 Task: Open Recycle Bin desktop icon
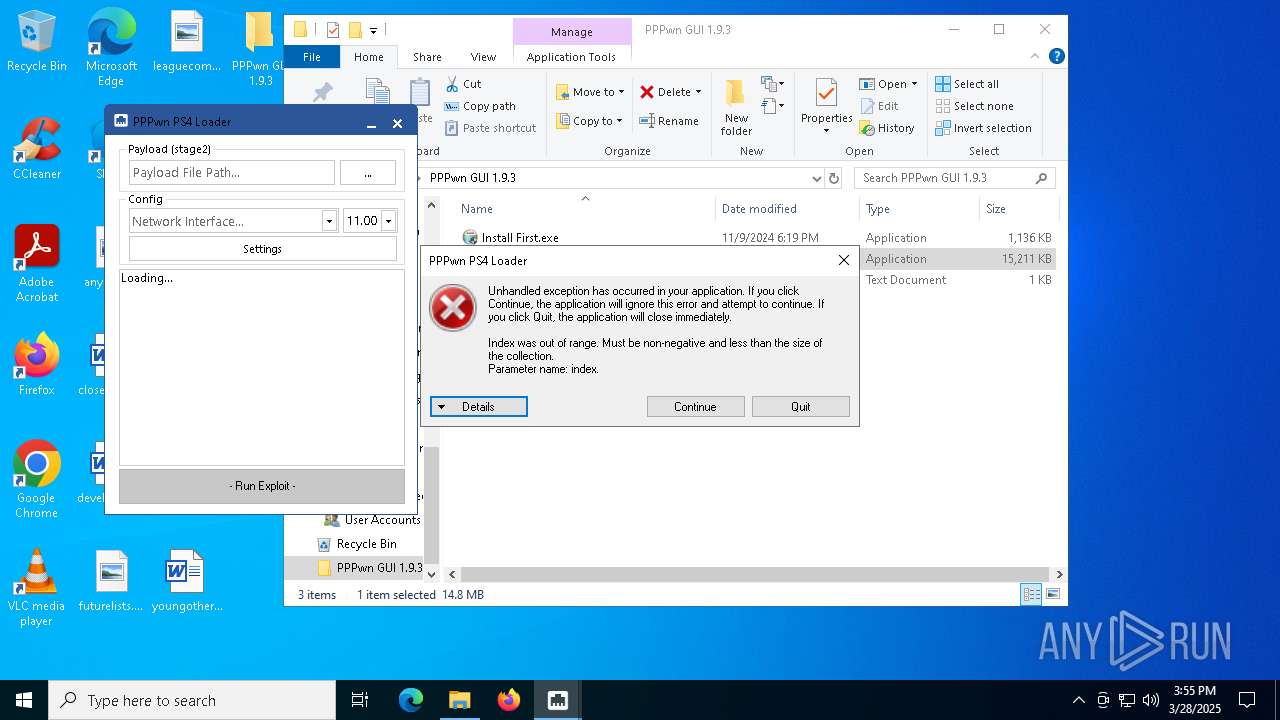[37, 42]
